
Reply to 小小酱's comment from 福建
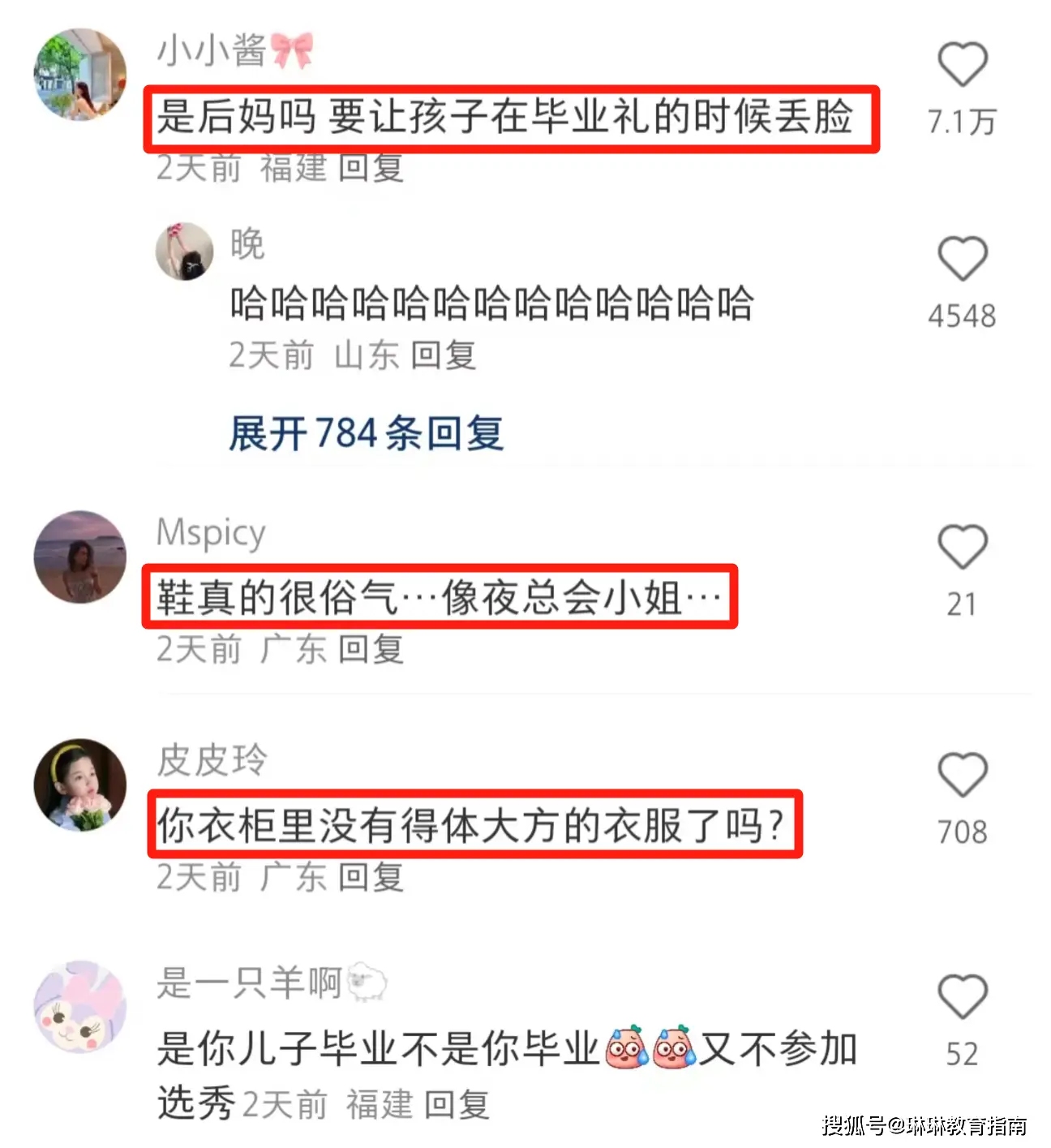click(371, 168)
